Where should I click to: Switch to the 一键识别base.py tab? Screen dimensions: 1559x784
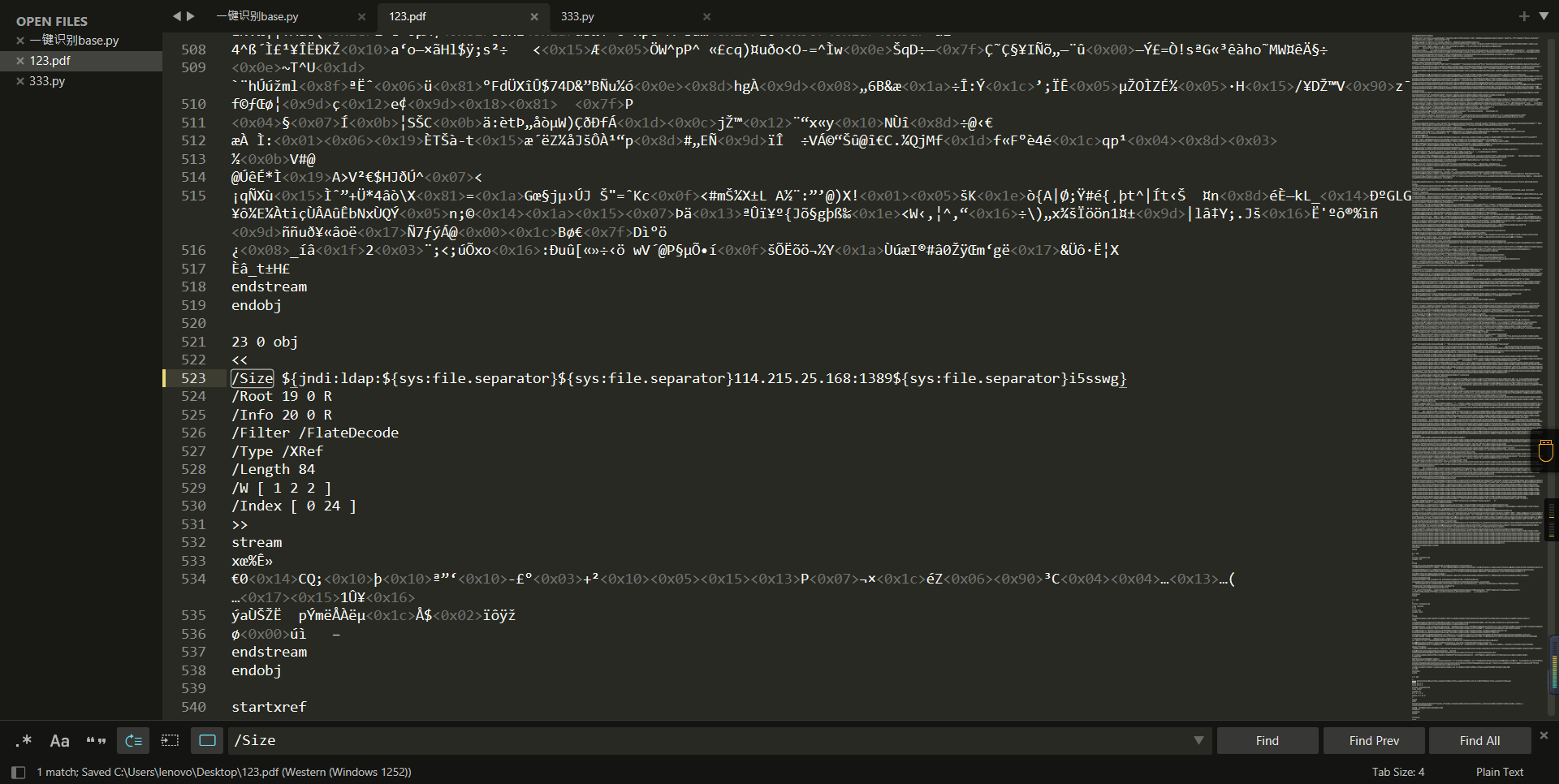pyautogui.click(x=257, y=16)
